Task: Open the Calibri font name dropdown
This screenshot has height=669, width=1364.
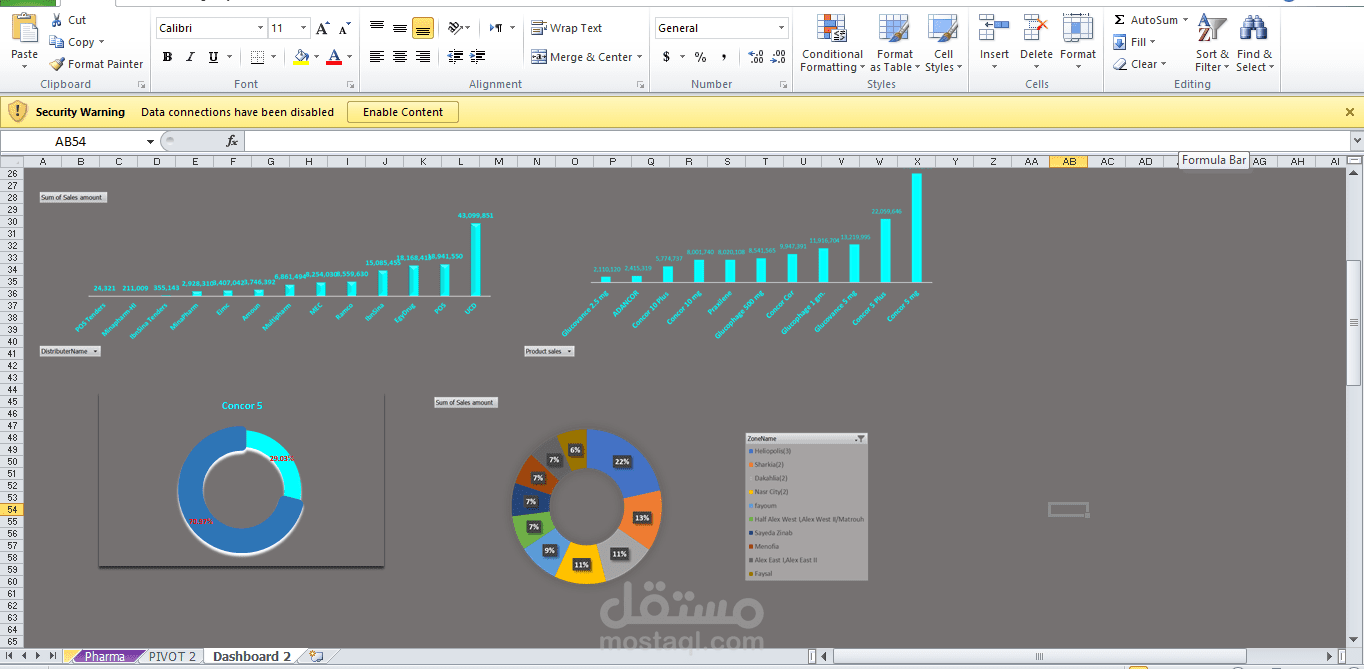Action: tap(261, 29)
